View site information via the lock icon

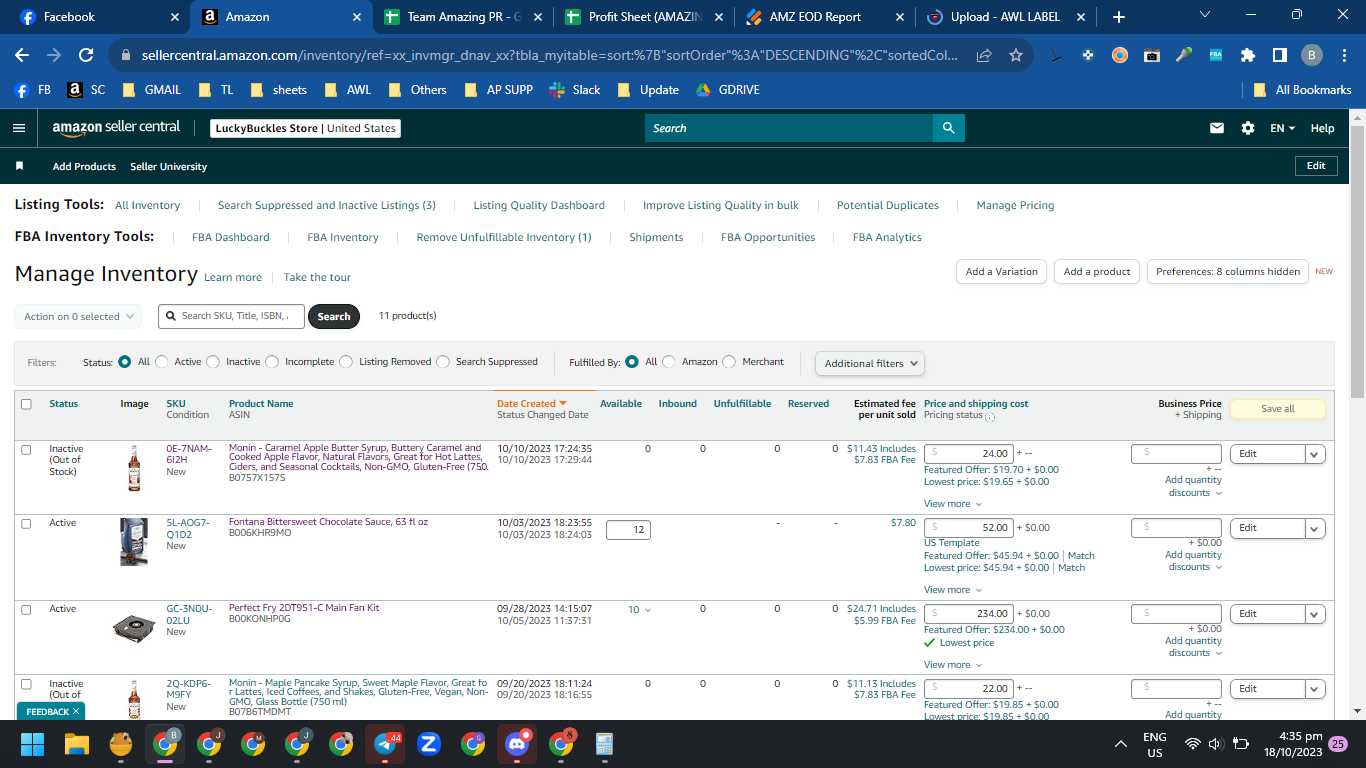pos(126,56)
